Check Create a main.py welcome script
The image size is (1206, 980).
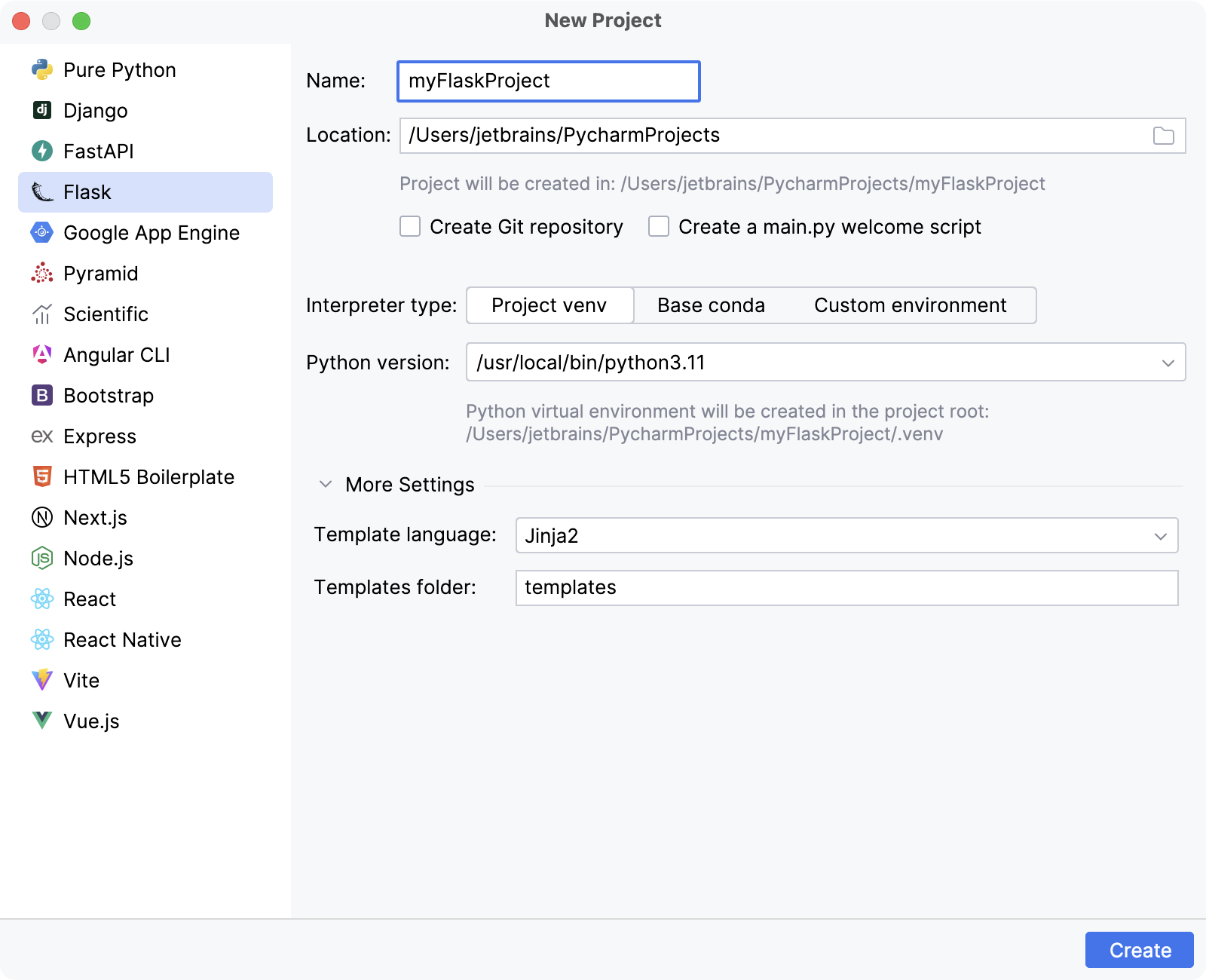[x=659, y=227]
